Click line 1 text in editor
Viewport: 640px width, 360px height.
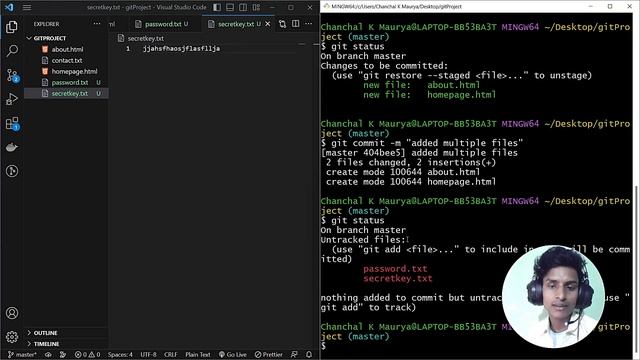point(181,49)
